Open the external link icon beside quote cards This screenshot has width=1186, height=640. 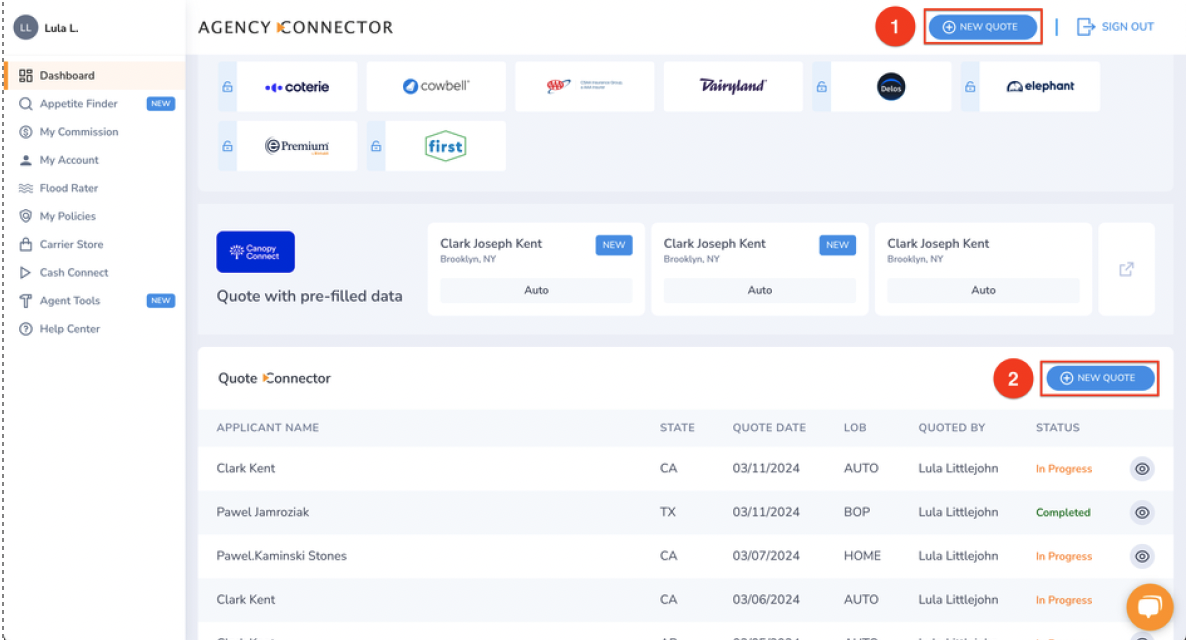(x=1127, y=268)
